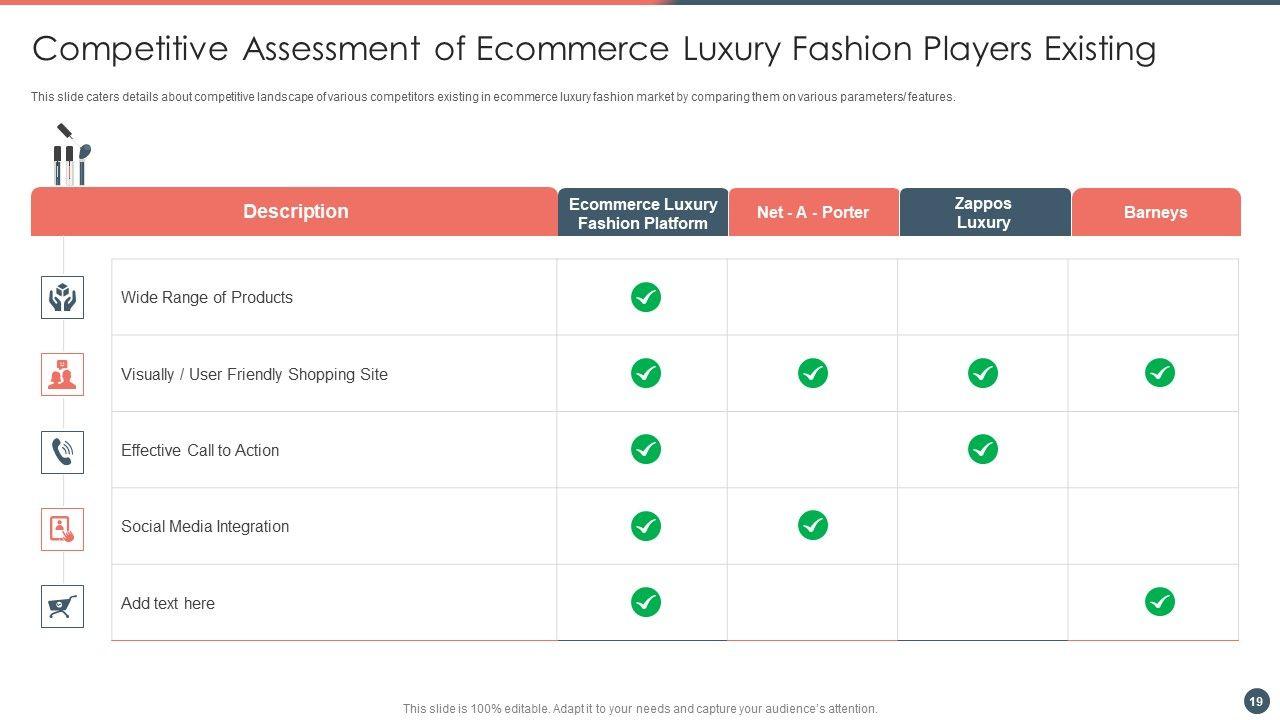This screenshot has width=1280, height=720.
Task: Select empty Zappos Luxury cell in Wide Range of Products row
Action: (x=983, y=297)
